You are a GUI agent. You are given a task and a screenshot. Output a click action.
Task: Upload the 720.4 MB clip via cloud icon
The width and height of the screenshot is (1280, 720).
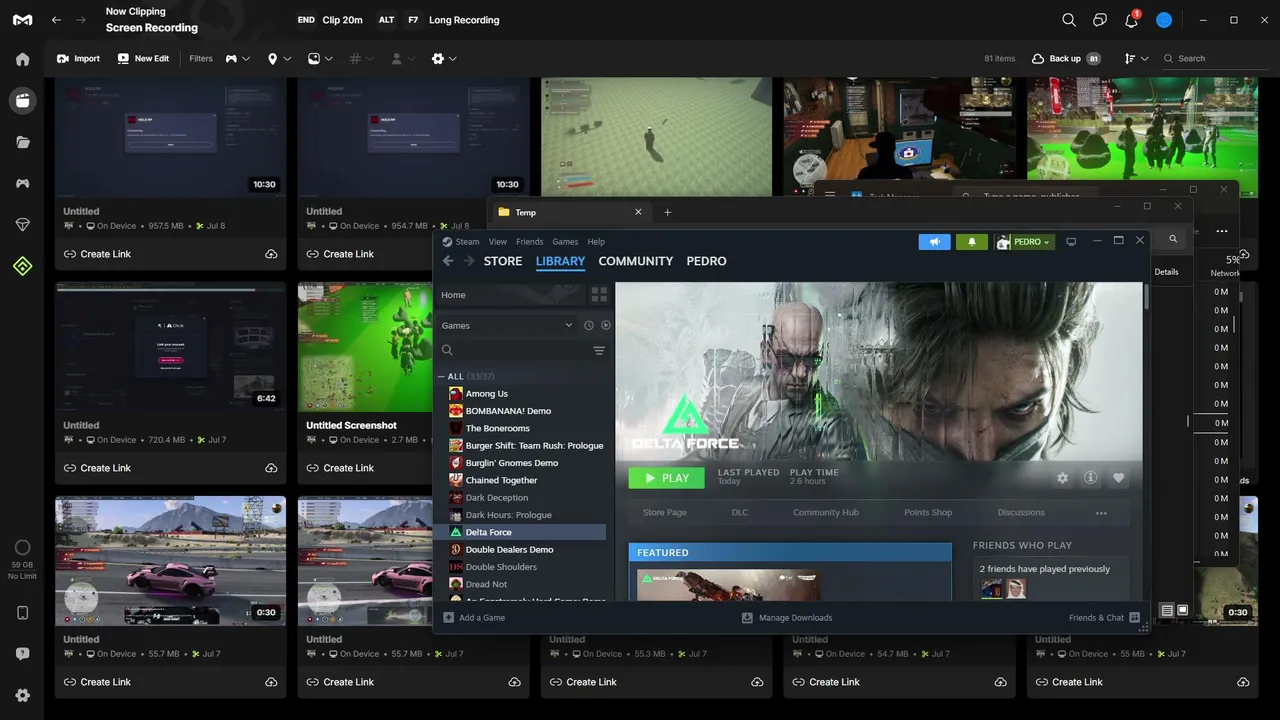(271, 468)
